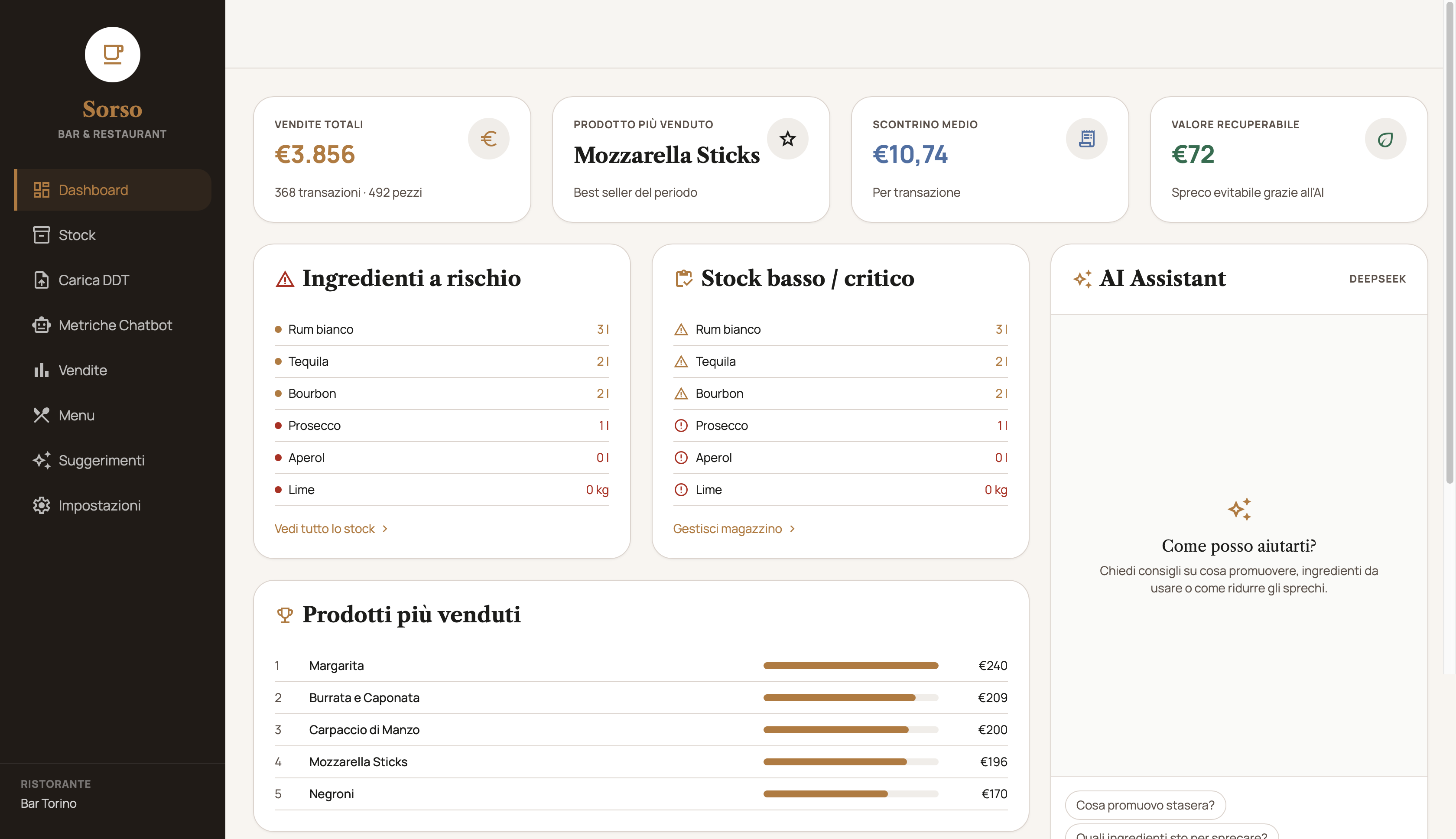Click the Margarita sales progress bar

tap(851, 666)
